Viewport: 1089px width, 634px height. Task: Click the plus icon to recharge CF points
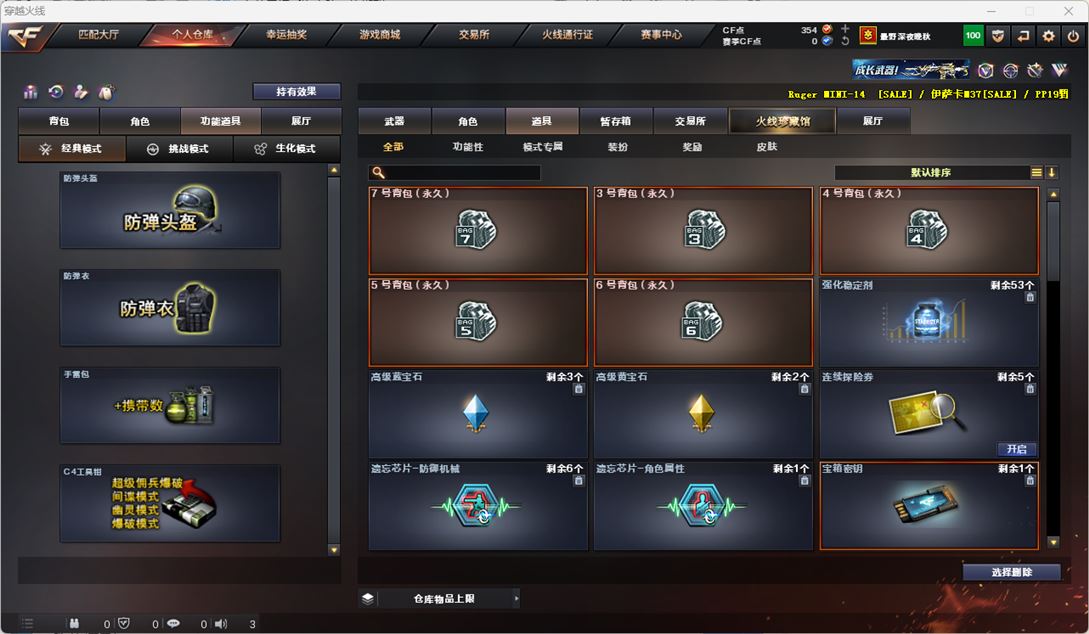pyautogui.click(x=845, y=29)
